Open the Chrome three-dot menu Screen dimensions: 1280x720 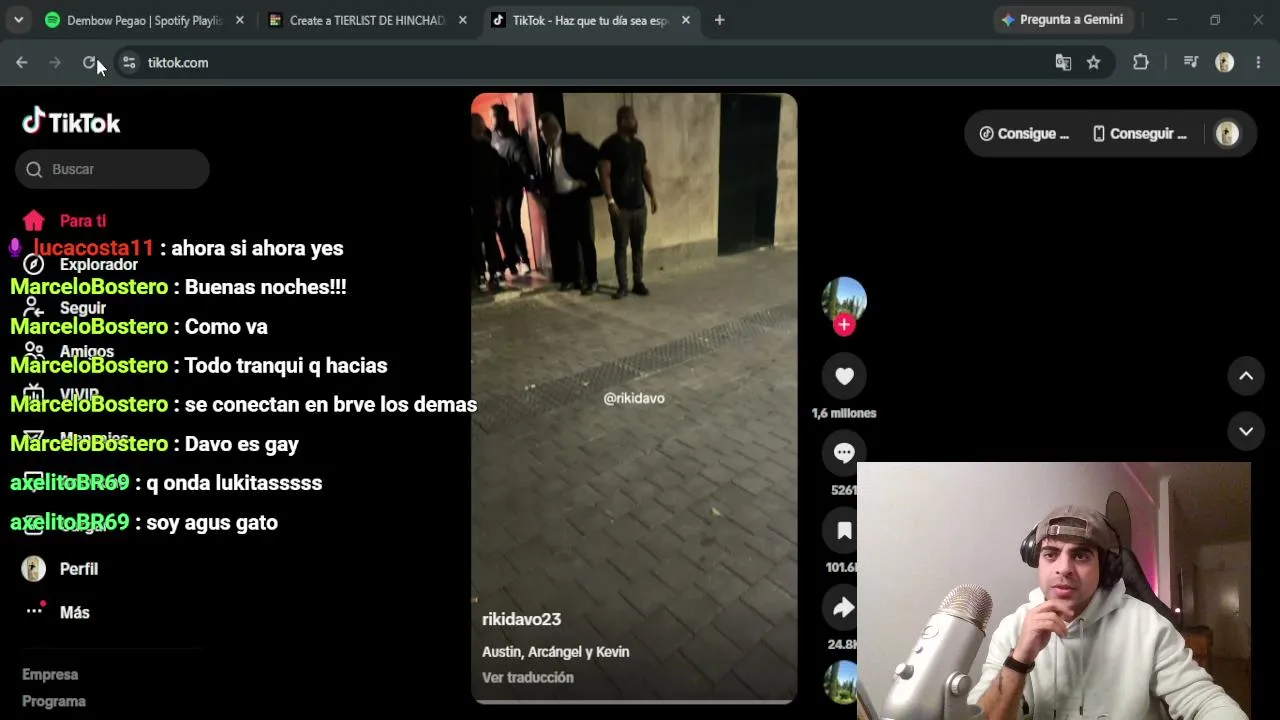[x=1258, y=62]
